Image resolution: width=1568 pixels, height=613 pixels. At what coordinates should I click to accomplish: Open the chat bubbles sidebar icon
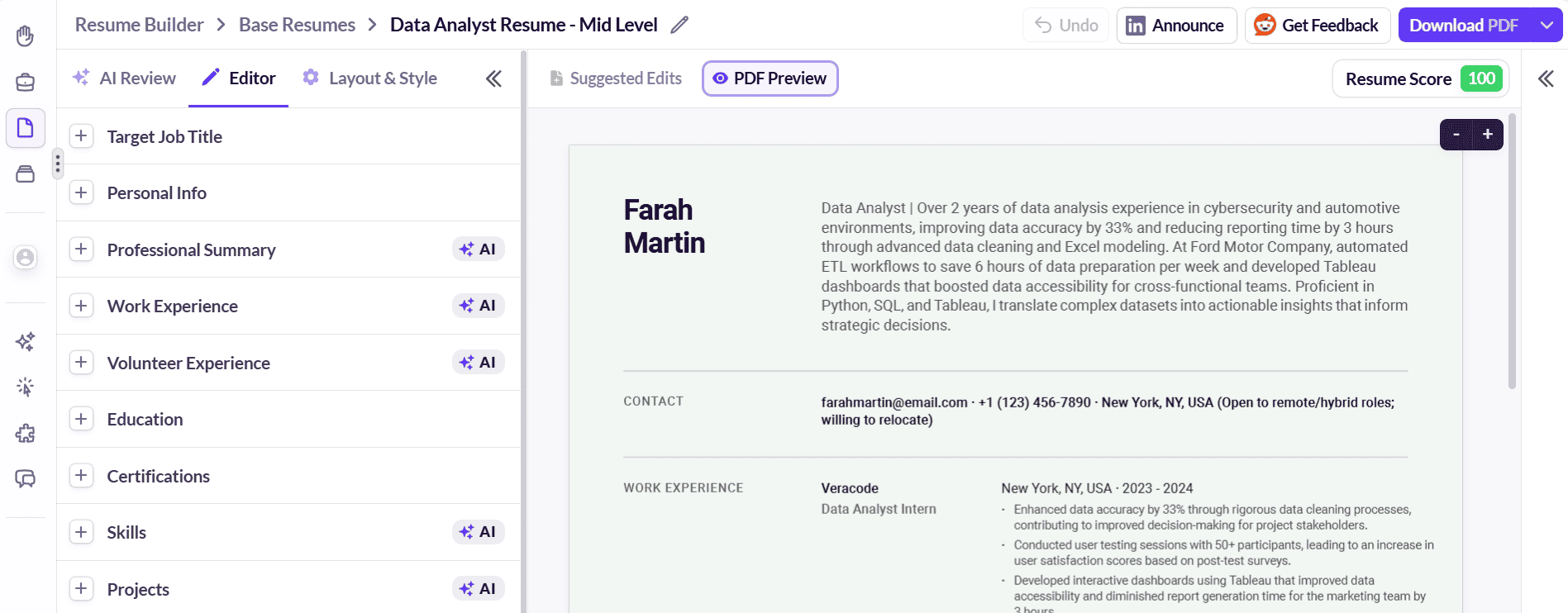pos(25,478)
